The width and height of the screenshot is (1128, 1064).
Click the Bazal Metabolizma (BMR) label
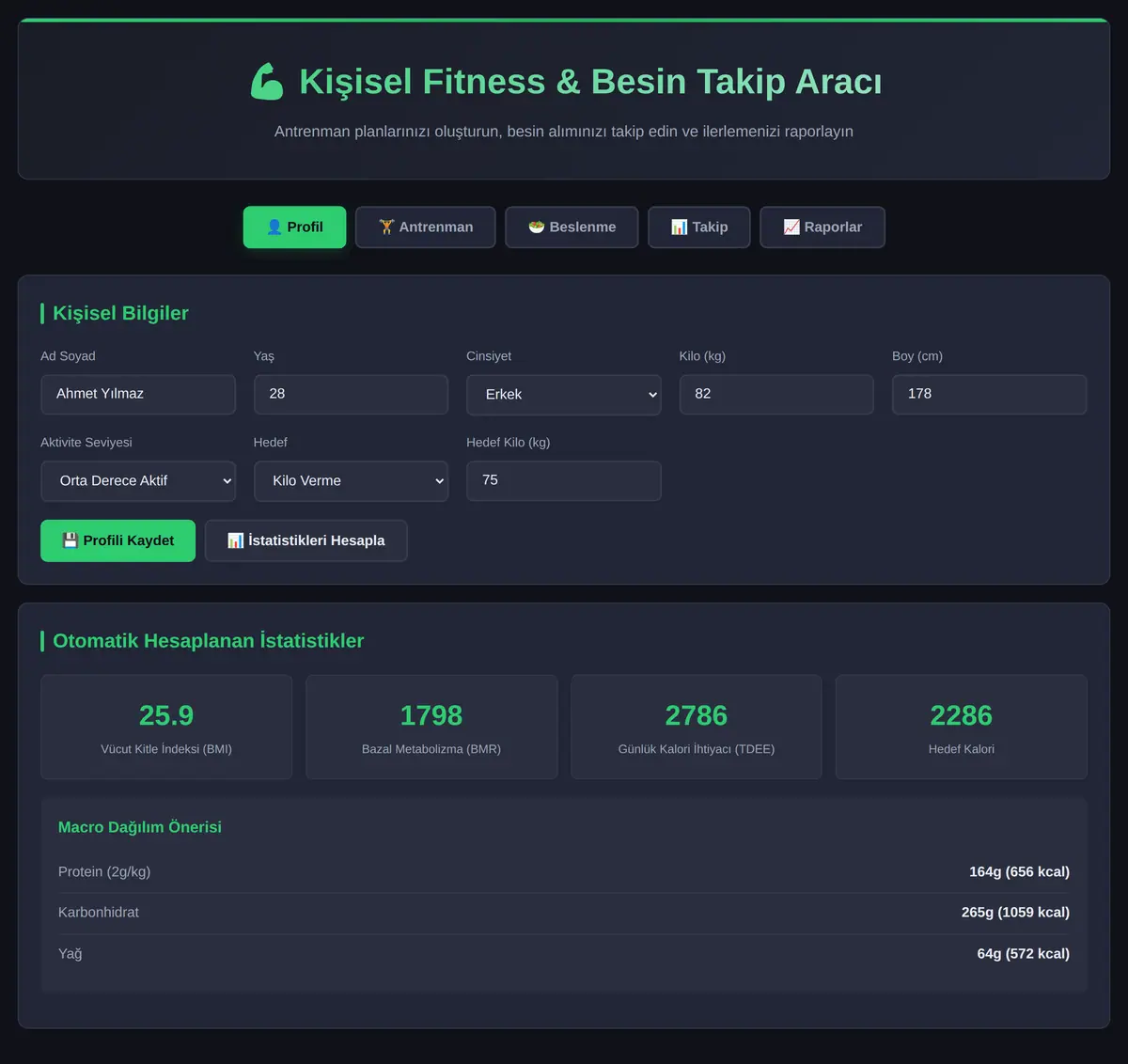click(431, 749)
